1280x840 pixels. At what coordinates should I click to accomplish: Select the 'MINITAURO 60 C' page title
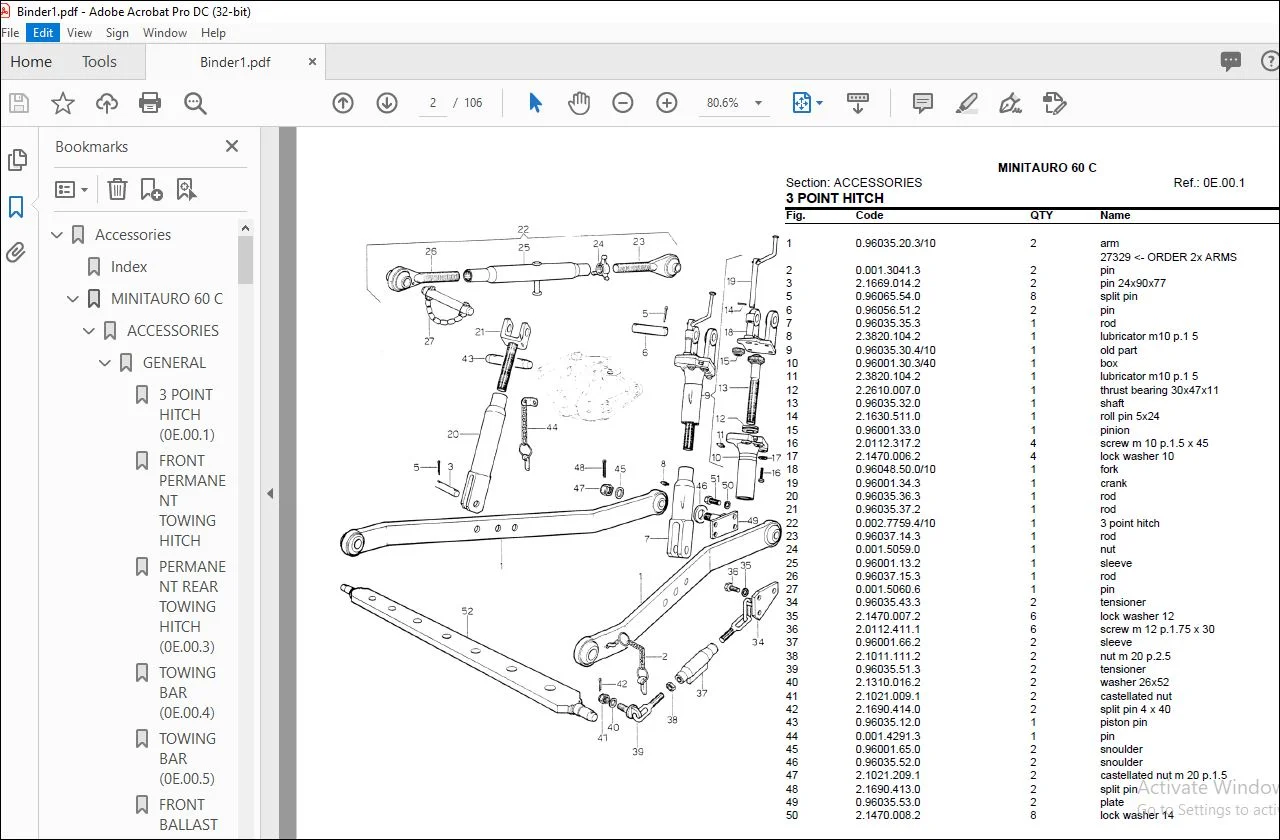(1047, 168)
